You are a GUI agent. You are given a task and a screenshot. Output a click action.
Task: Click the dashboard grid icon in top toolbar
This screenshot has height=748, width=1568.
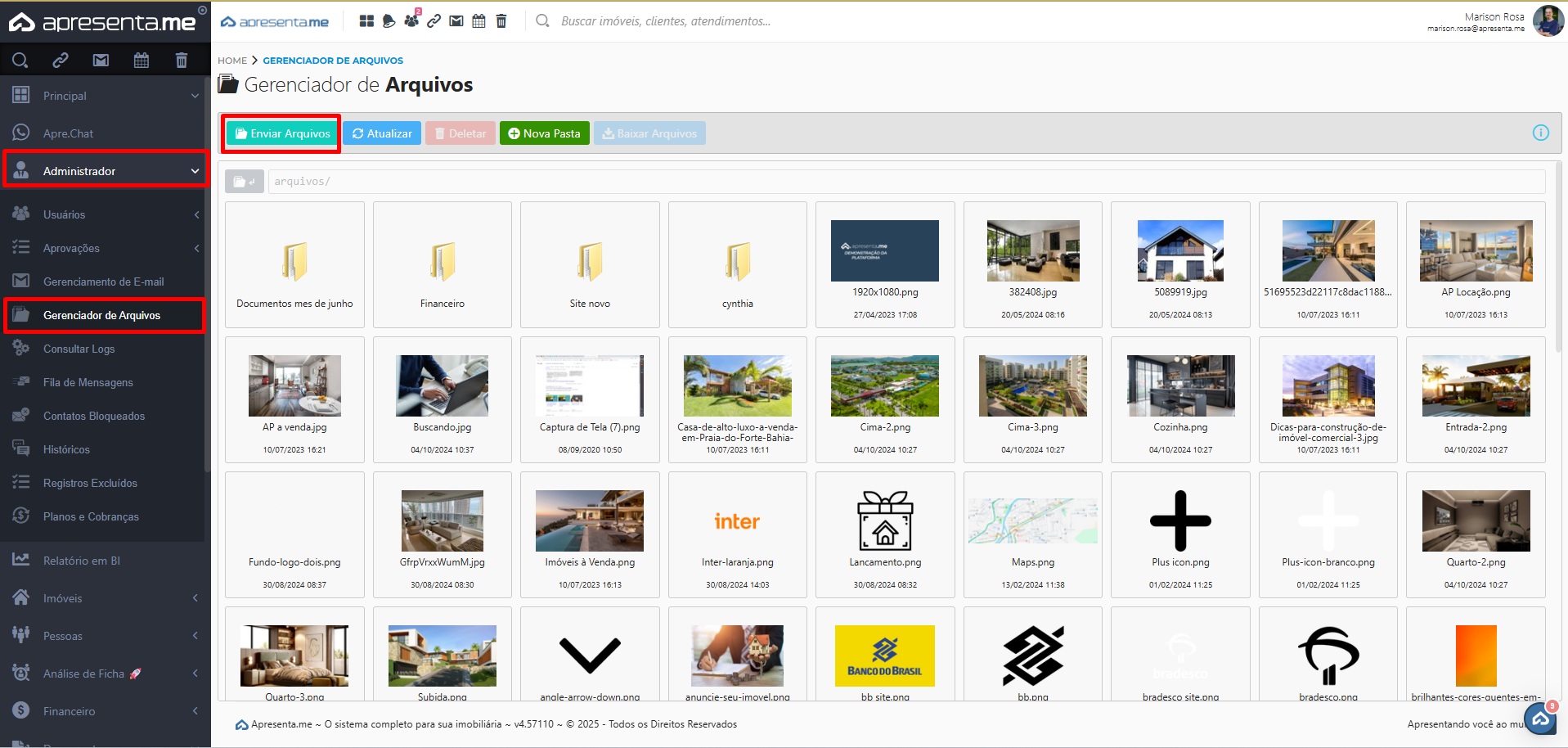(366, 21)
